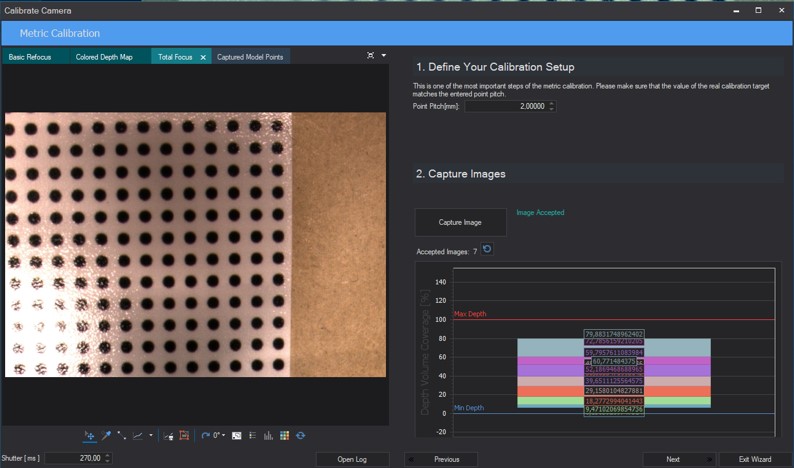Increase the Point Pitch stepper value
The height and width of the screenshot is (468, 794).
[552, 103]
